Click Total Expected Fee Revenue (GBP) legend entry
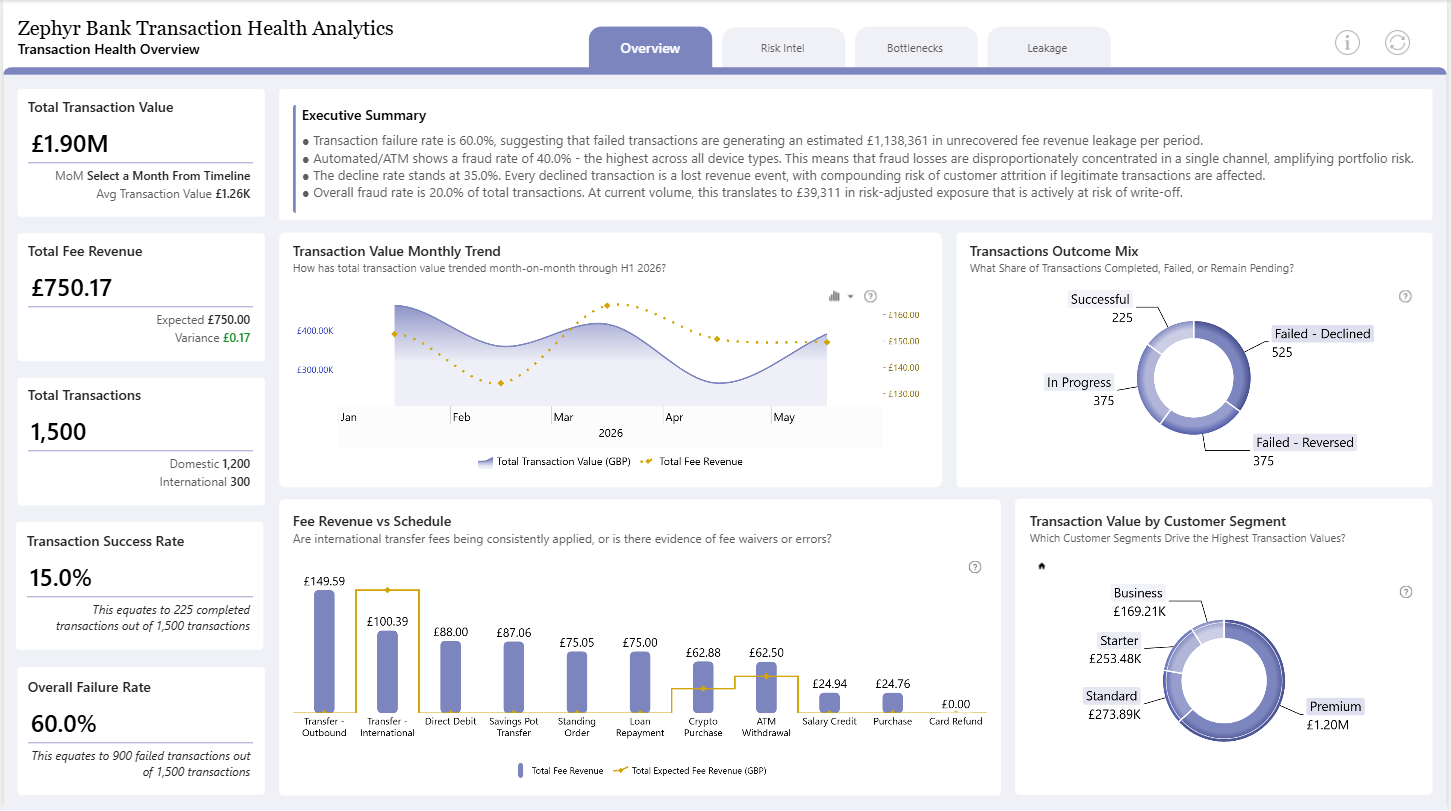1451x811 pixels. pos(689,771)
